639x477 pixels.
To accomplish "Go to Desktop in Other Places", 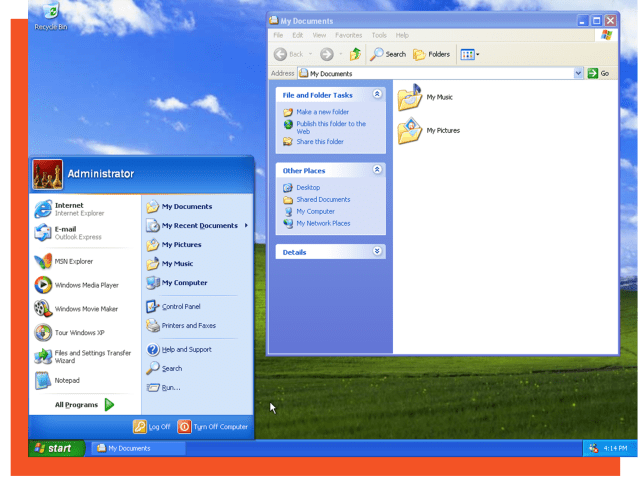I will (302, 188).
